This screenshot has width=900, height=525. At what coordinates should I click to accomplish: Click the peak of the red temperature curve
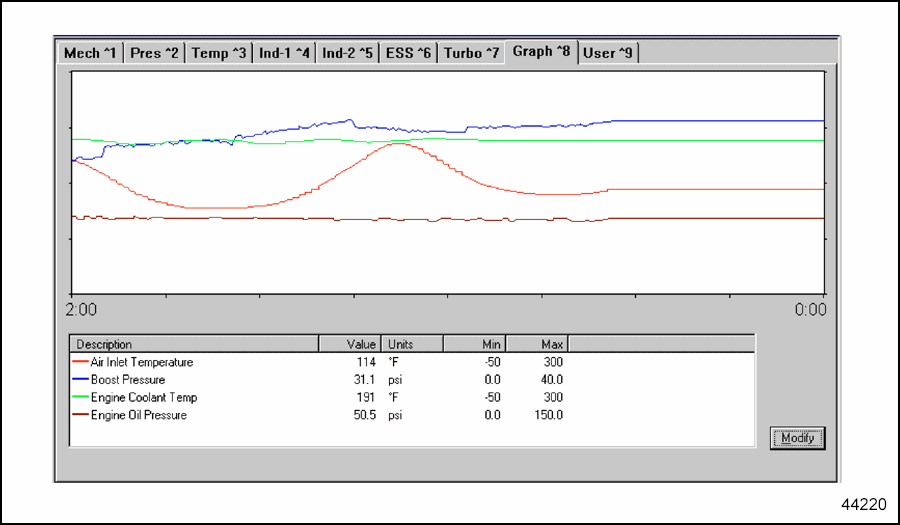[x=398, y=144]
